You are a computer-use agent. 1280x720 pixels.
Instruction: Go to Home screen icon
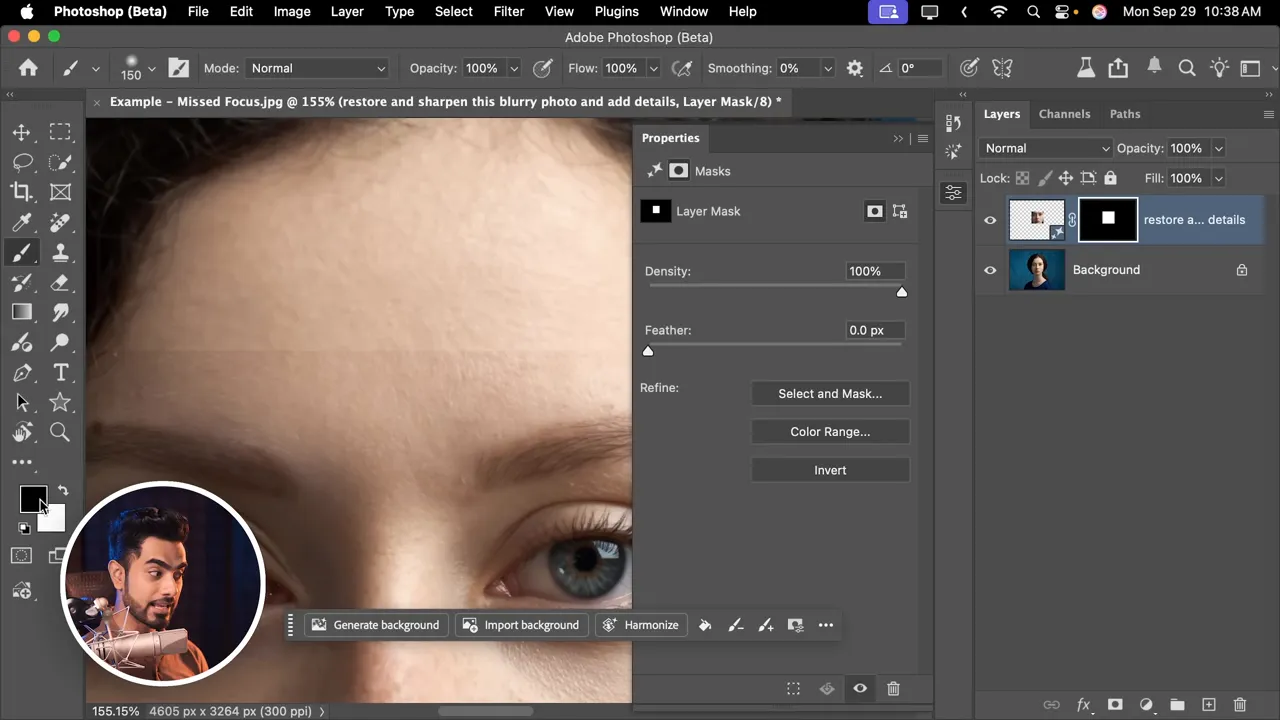(28, 68)
